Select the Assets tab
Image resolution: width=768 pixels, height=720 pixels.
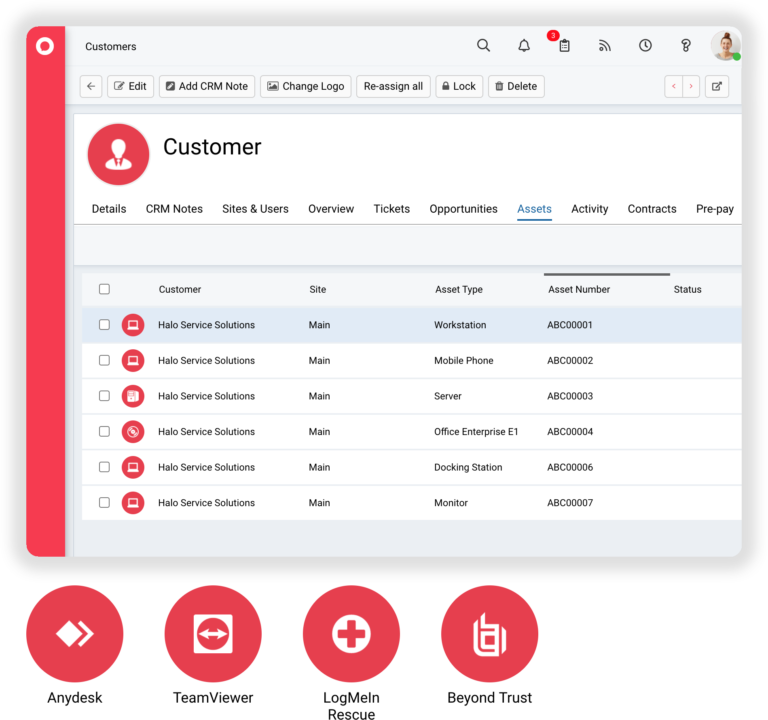534,209
